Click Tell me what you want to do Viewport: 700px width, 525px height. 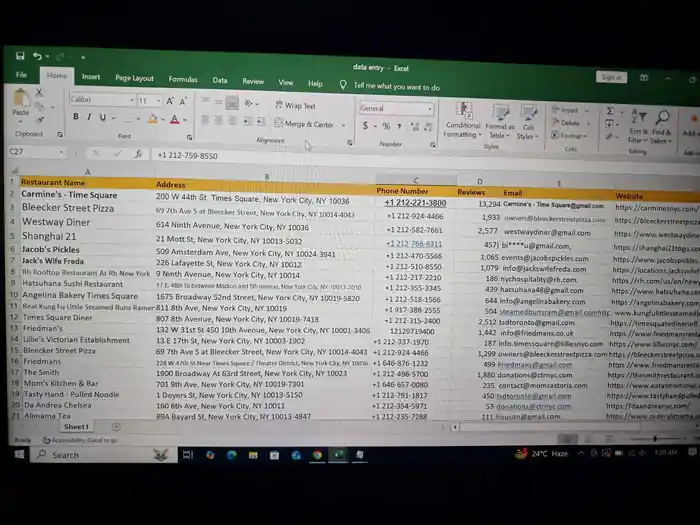click(x=396, y=87)
